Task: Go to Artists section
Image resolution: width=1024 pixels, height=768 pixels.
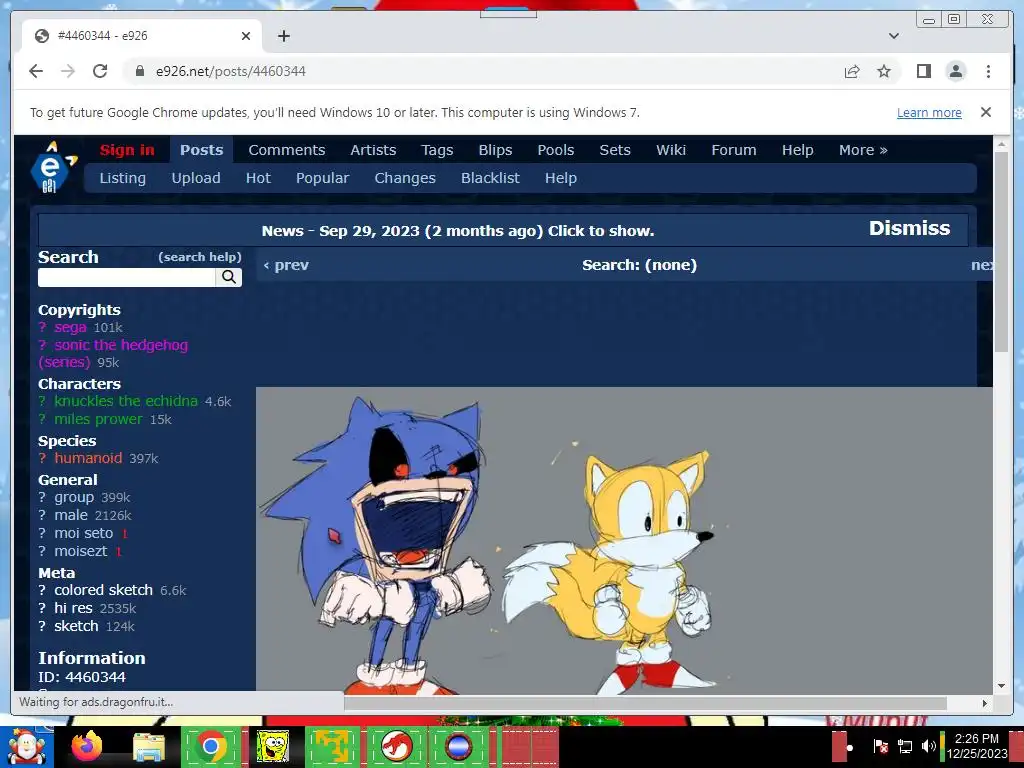Action: tap(373, 150)
